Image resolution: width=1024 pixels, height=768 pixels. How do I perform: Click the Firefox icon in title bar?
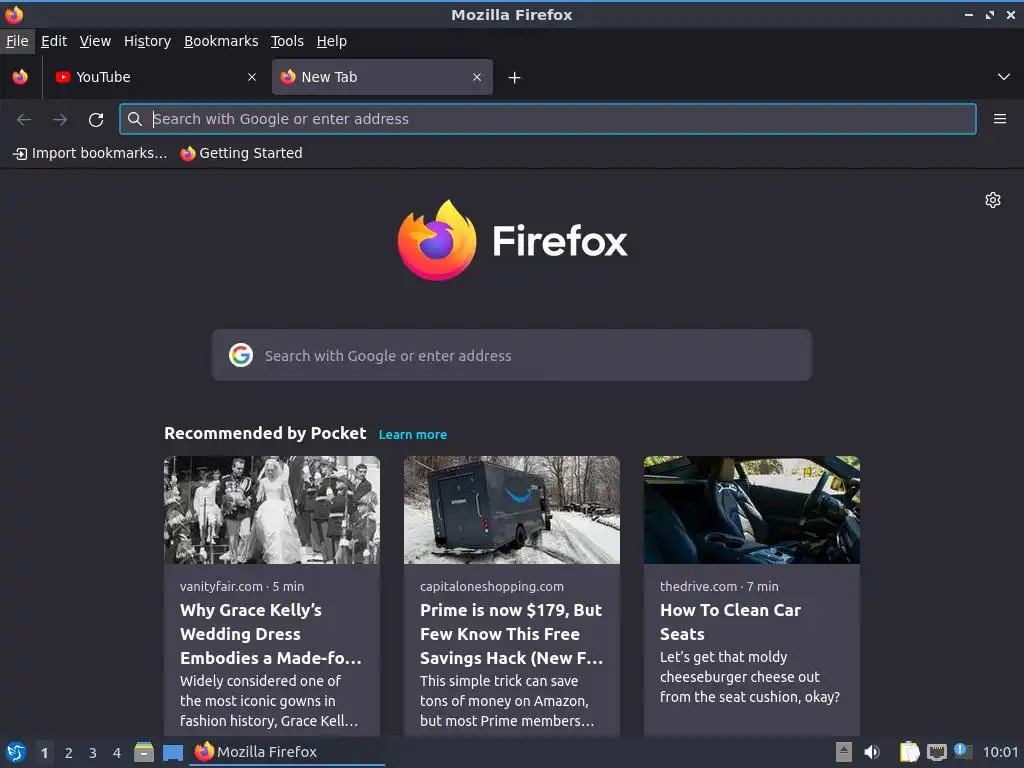pos(14,14)
